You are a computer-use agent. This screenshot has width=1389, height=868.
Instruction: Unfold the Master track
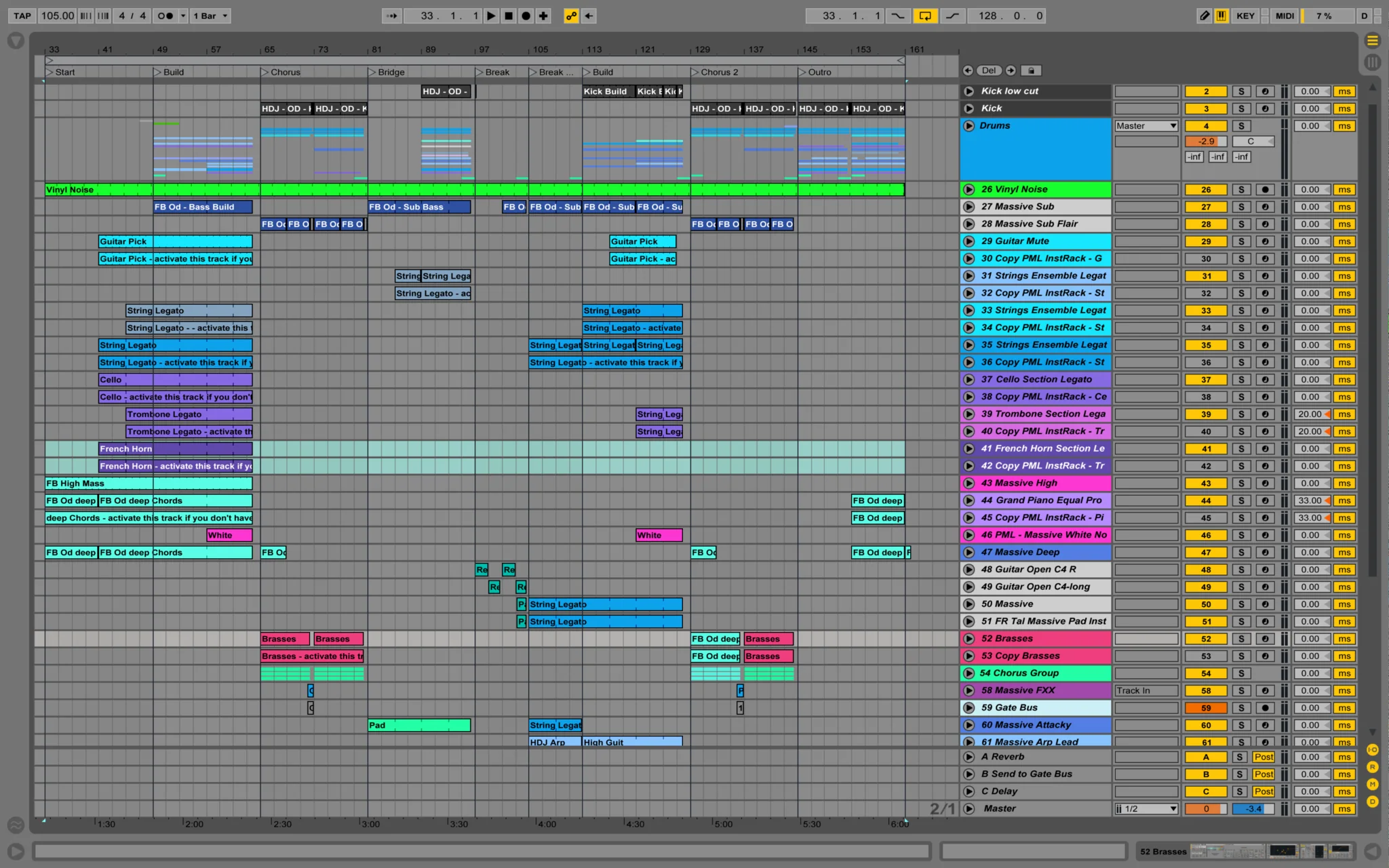(969, 808)
